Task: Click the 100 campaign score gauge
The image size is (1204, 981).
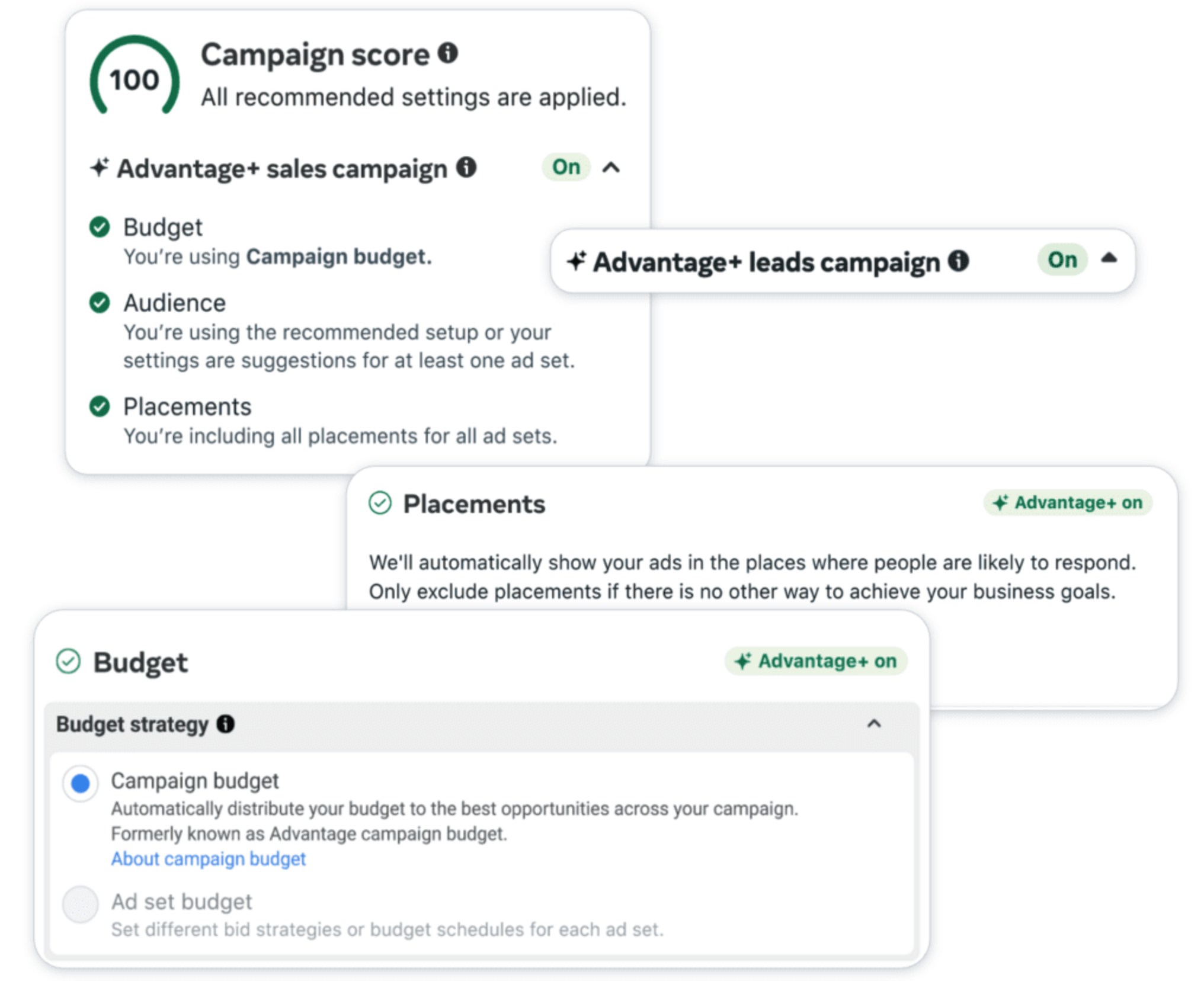Action: click(x=135, y=76)
